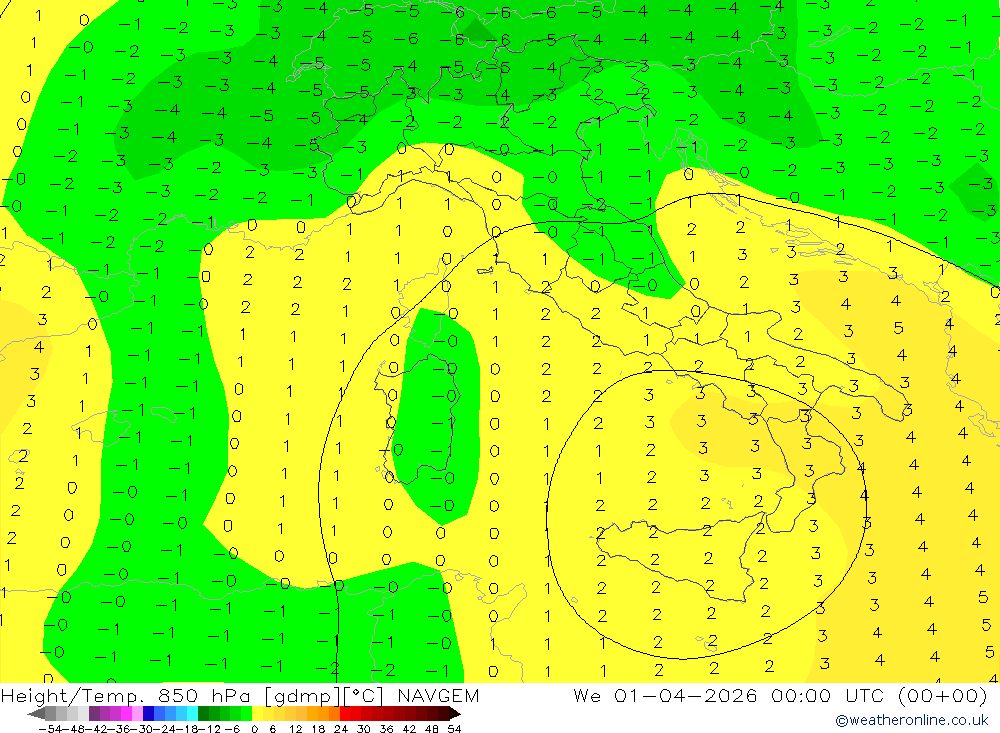
Task: Click the bright red legend swatch above 24
Action: point(345,714)
